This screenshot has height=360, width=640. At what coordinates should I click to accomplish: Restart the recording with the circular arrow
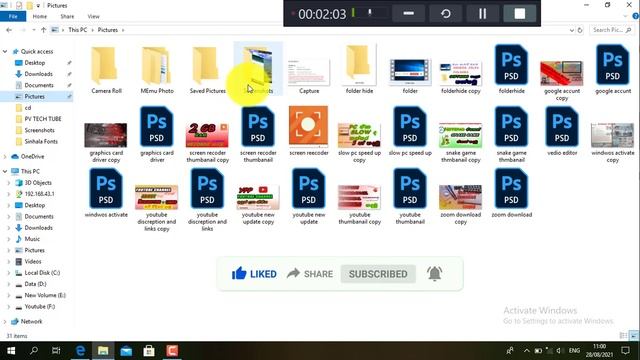point(446,13)
